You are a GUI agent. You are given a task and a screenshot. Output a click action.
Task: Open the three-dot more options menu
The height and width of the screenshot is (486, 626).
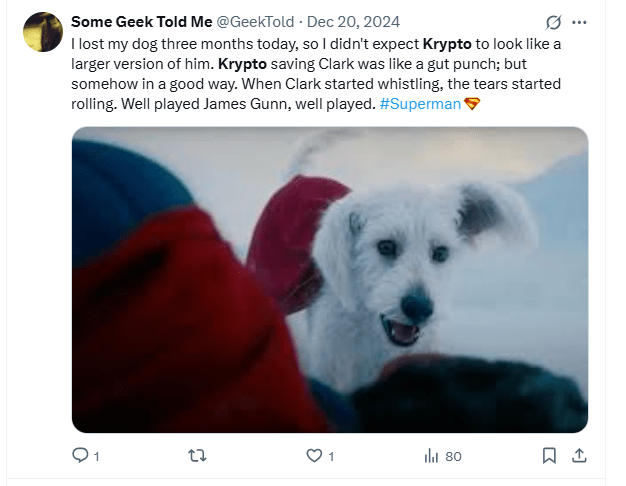[x=580, y=22]
